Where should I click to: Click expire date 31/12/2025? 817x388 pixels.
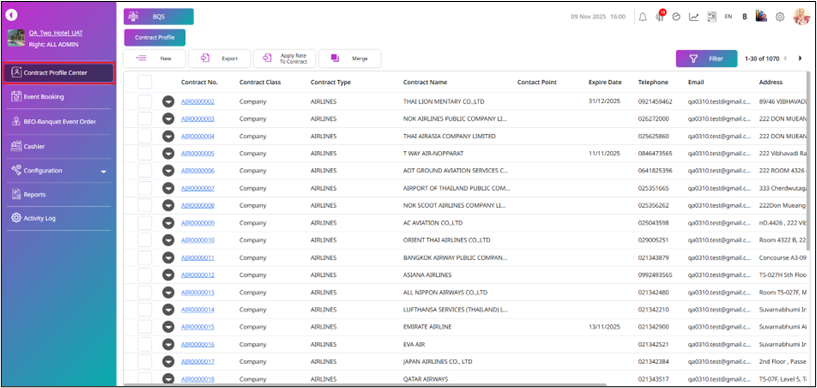point(604,102)
